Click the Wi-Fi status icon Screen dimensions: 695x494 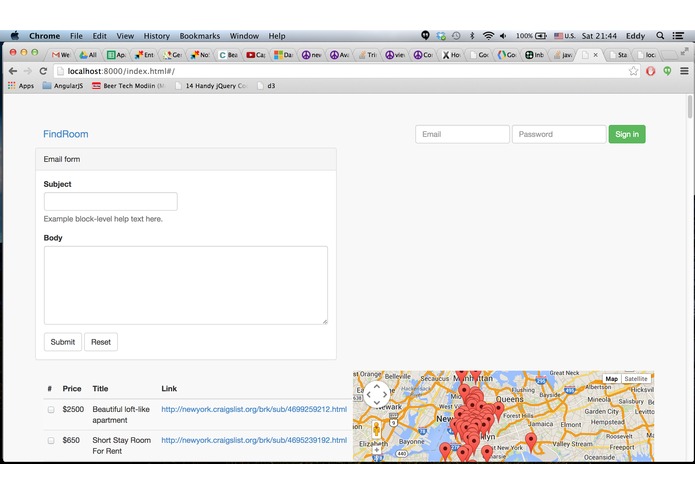click(x=488, y=36)
